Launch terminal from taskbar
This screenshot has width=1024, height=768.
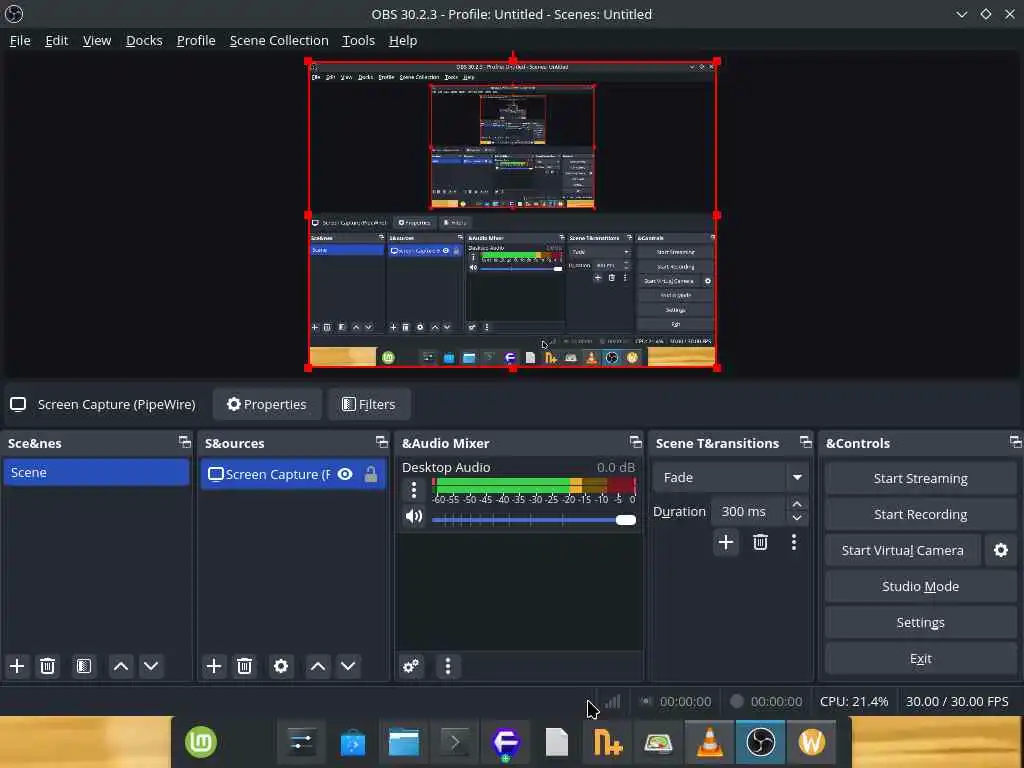tap(455, 743)
